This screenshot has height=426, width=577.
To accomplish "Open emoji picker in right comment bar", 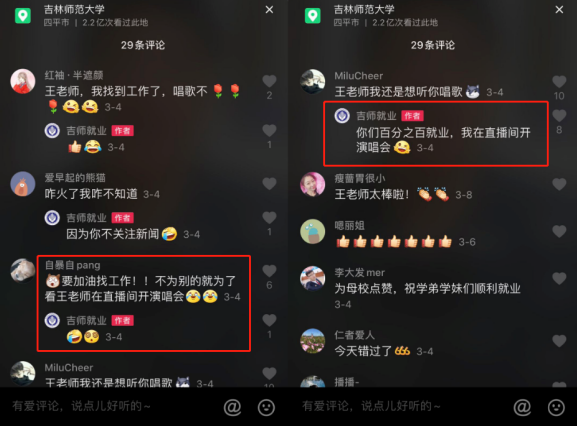I will point(556,407).
